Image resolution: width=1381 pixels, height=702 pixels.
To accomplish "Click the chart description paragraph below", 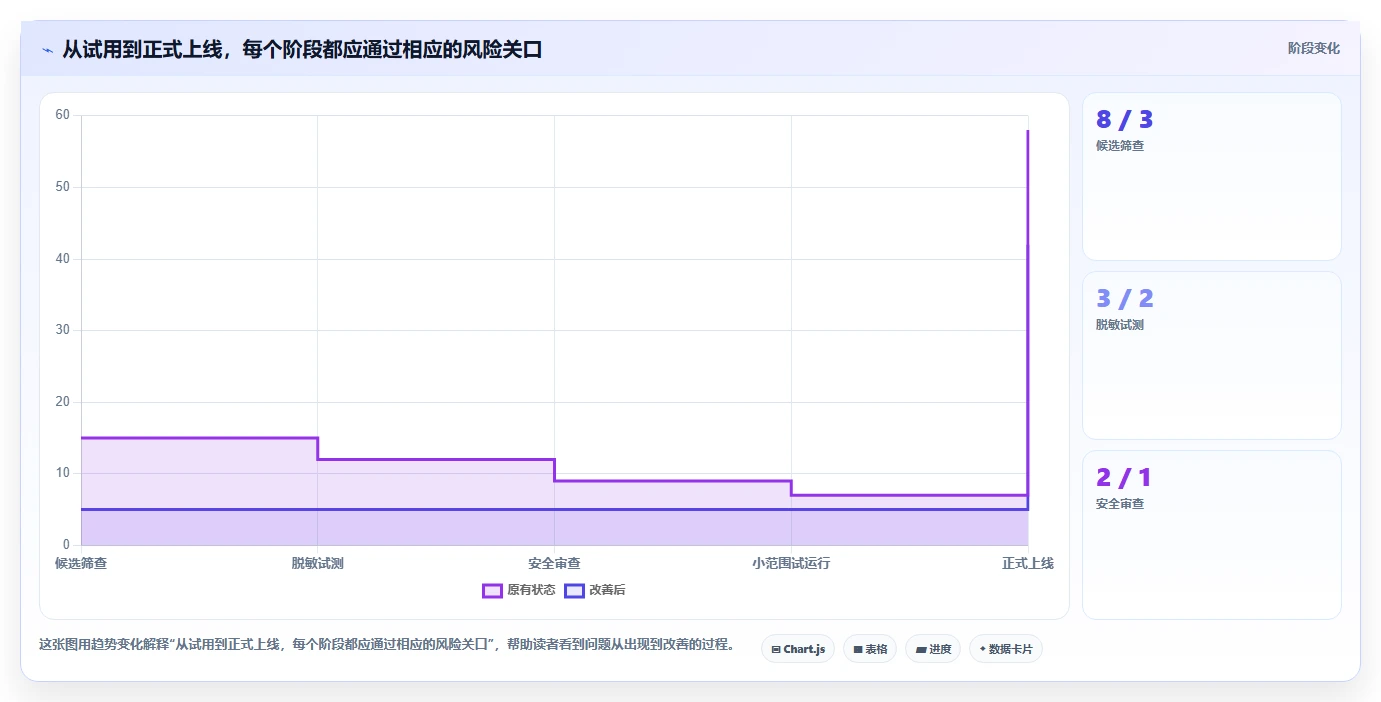I will pos(387,645).
